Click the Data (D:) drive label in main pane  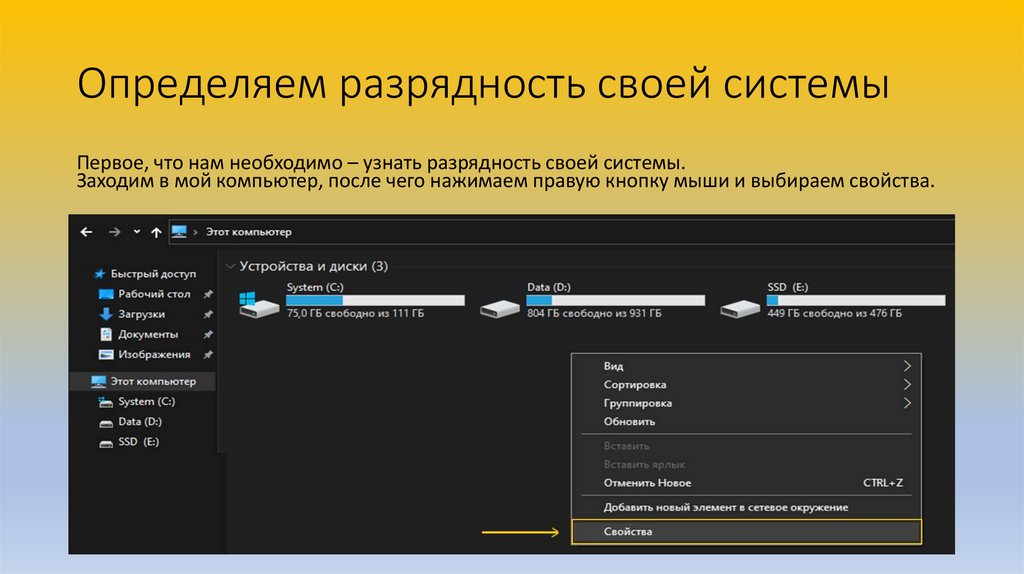[x=549, y=287]
